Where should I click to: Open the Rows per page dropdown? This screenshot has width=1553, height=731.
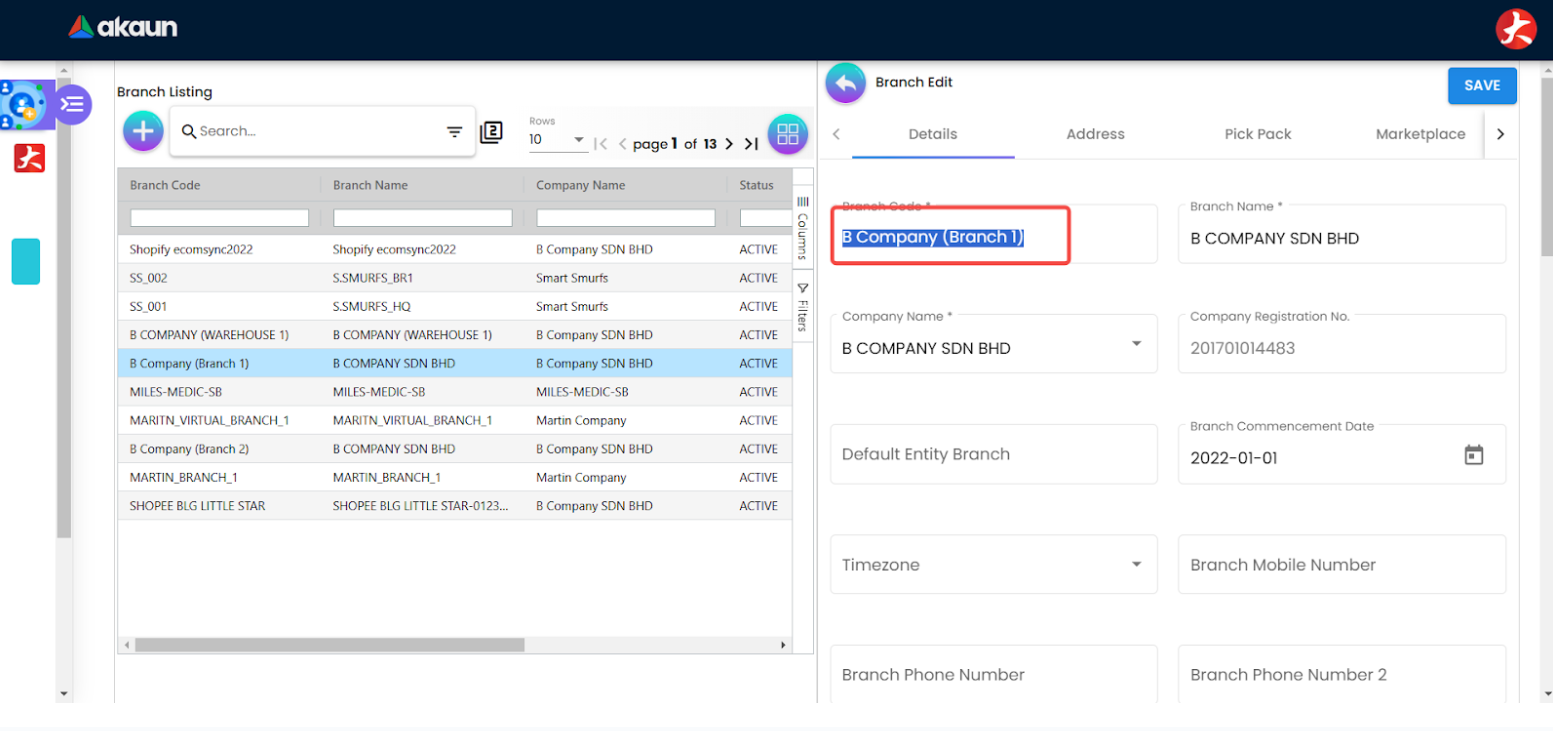[x=578, y=141]
